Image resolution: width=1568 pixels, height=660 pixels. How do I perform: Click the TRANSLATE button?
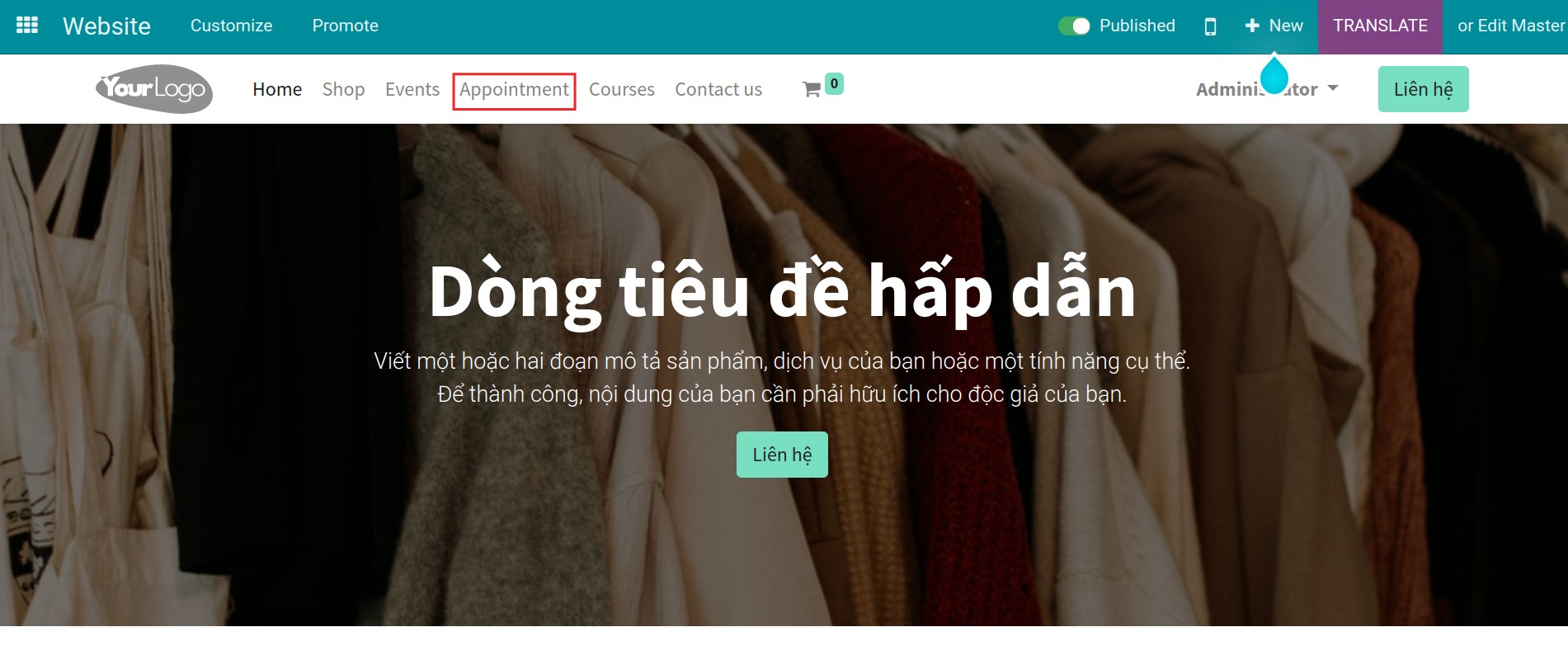click(1380, 26)
